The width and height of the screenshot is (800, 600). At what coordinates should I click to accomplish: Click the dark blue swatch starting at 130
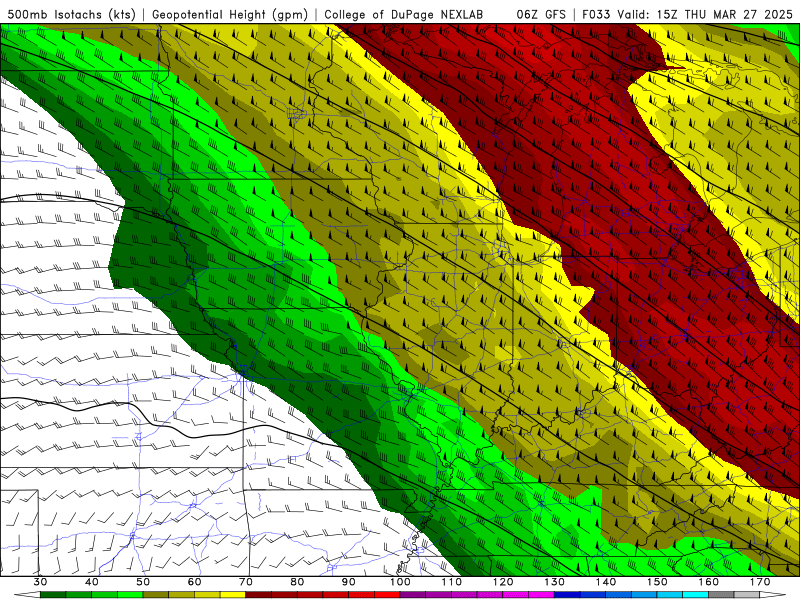pos(567,595)
